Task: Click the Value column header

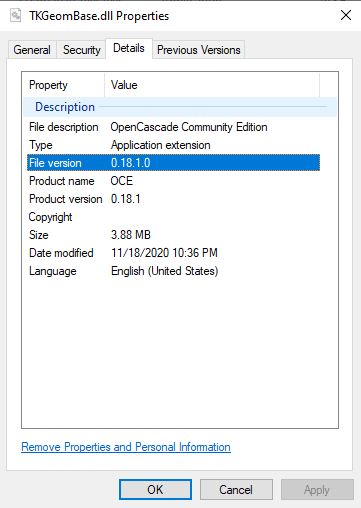Action: point(212,85)
